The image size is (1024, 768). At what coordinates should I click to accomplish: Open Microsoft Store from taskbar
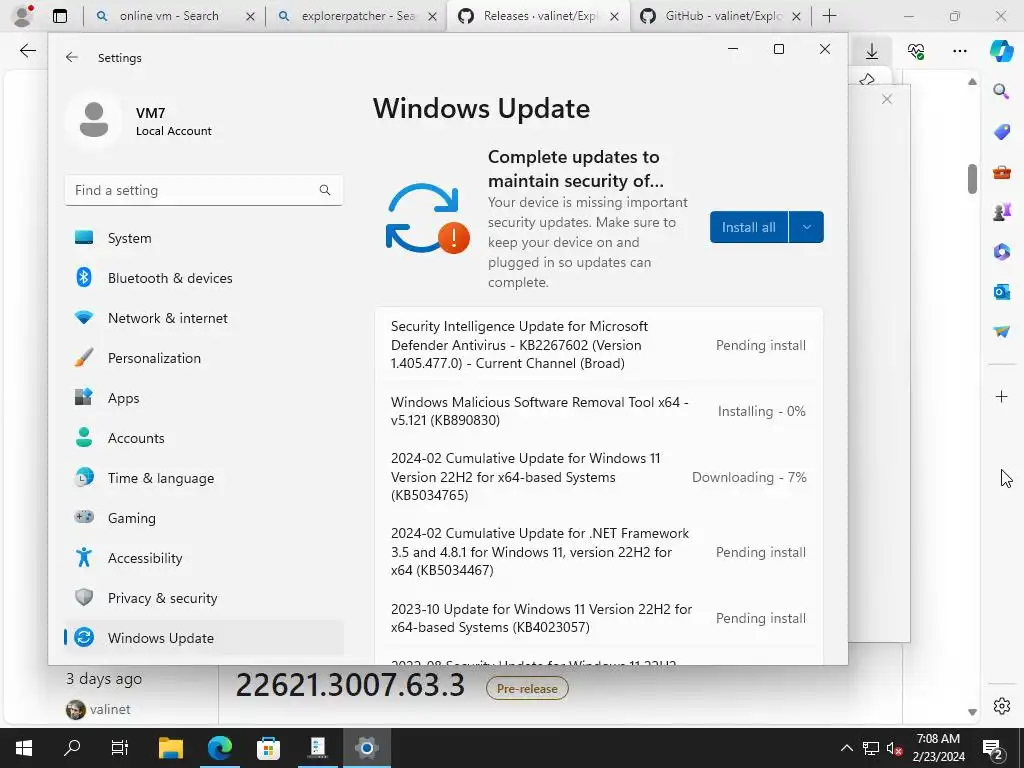click(x=268, y=748)
